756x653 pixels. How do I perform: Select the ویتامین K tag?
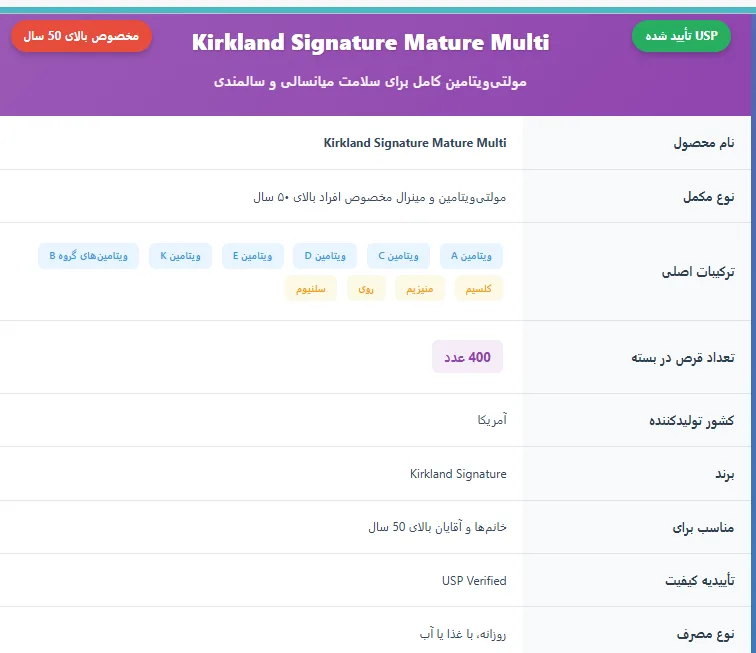pyautogui.click(x=180, y=256)
